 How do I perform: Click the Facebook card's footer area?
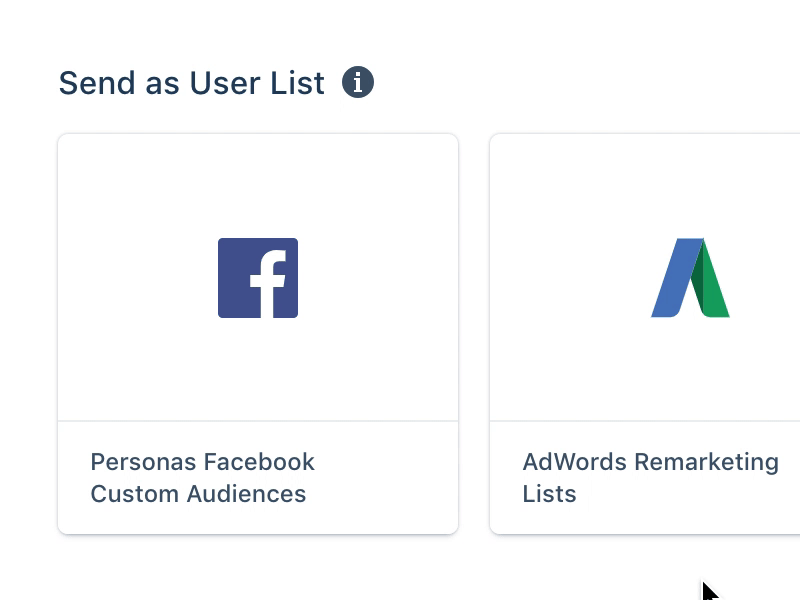[x=258, y=477]
